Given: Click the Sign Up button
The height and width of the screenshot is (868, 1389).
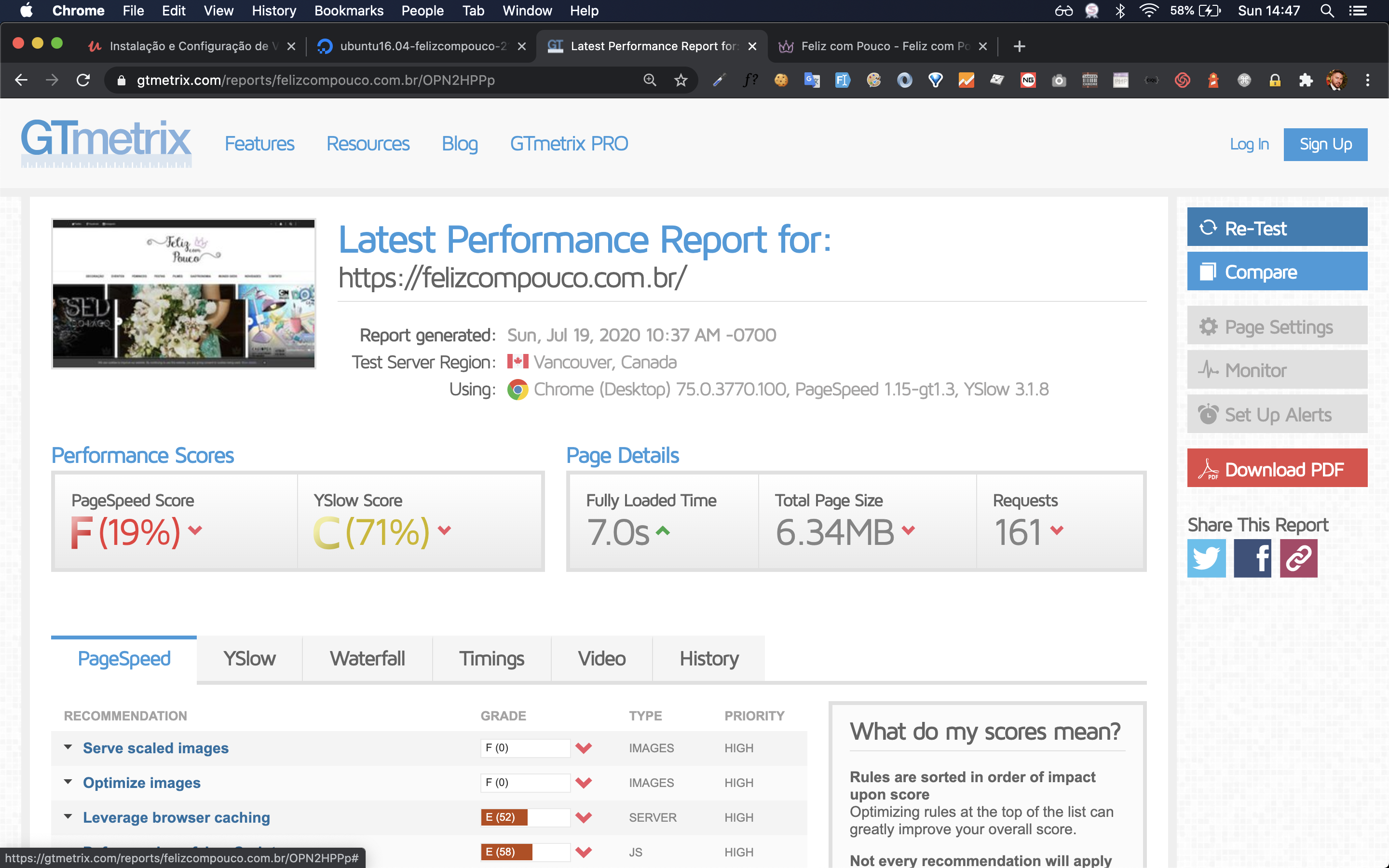Looking at the screenshot, I should pyautogui.click(x=1325, y=145).
